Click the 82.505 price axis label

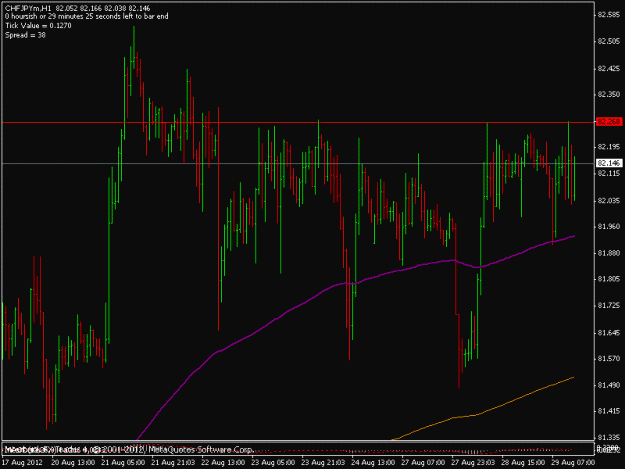tap(609, 41)
